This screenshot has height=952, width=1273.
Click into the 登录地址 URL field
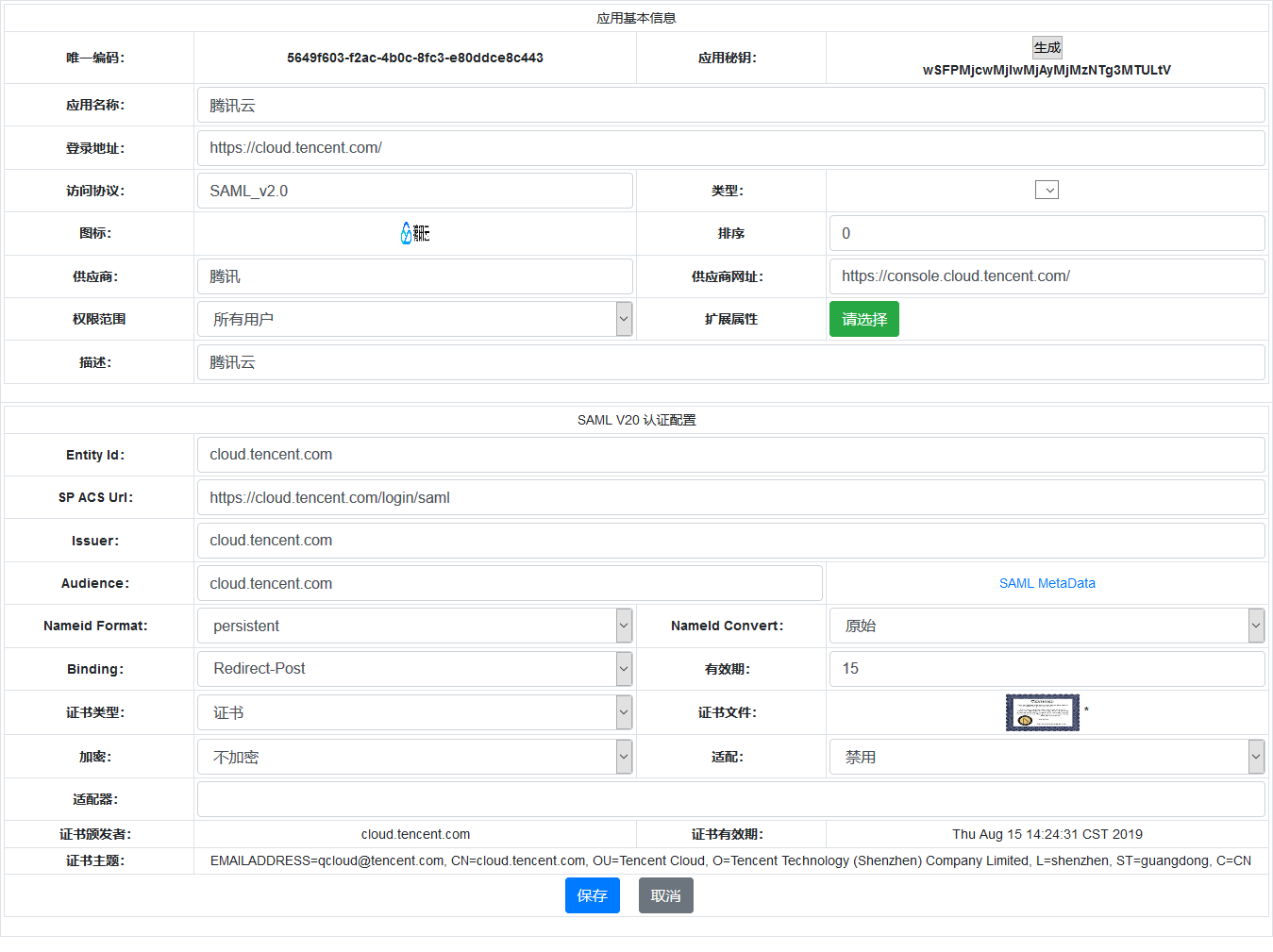point(729,148)
